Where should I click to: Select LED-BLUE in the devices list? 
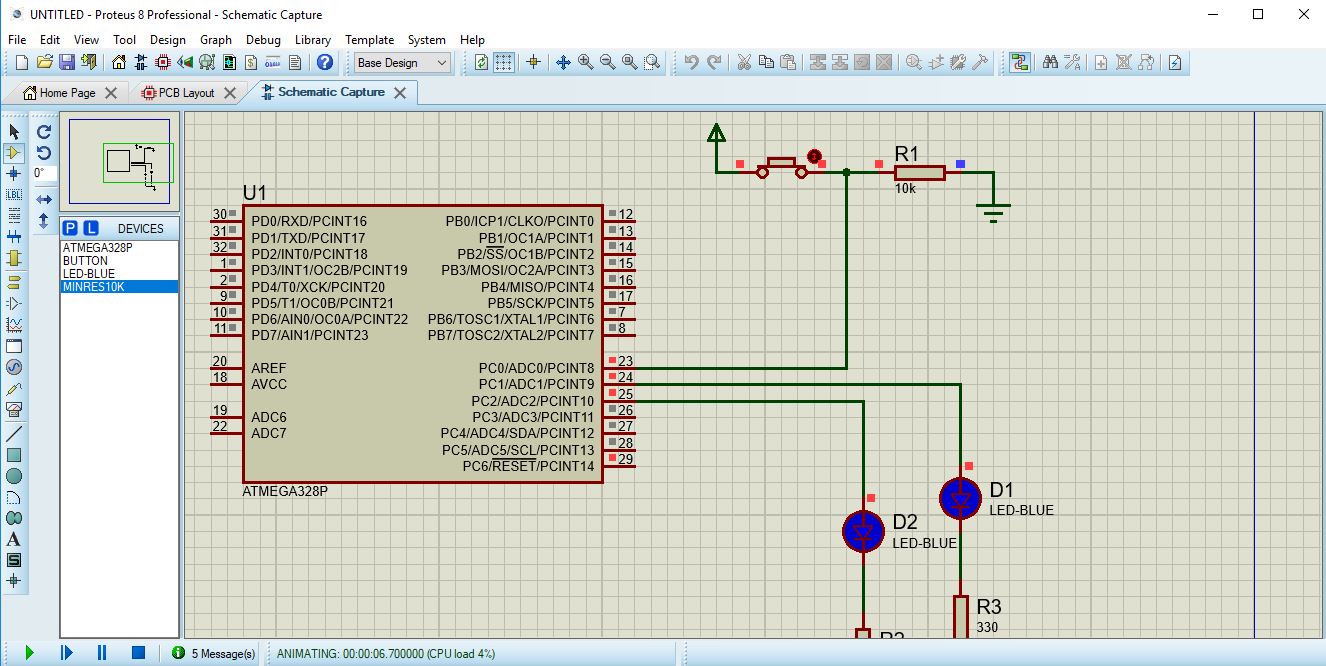point(89,273)
